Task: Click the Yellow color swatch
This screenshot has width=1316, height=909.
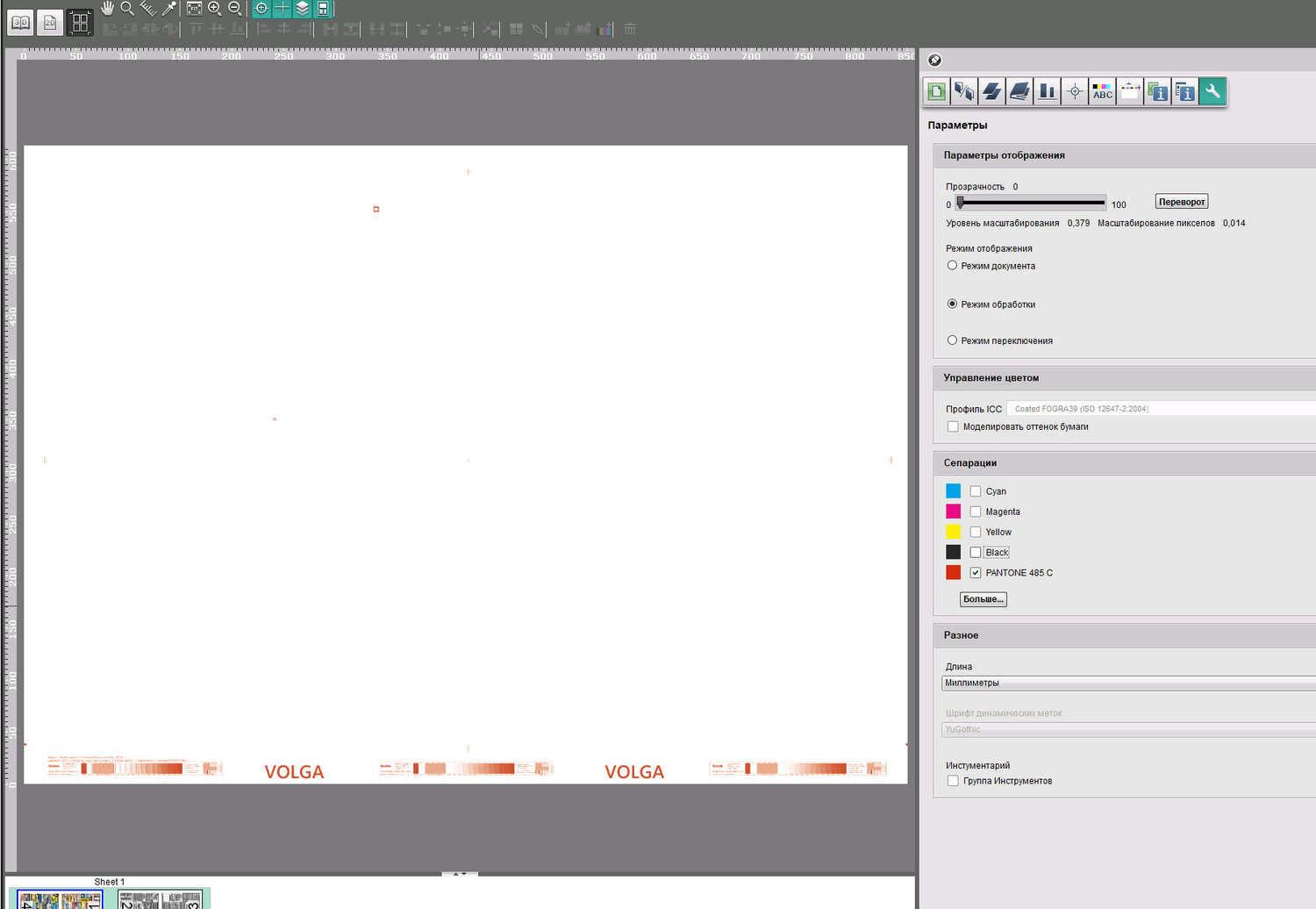Action: (954, 532)
